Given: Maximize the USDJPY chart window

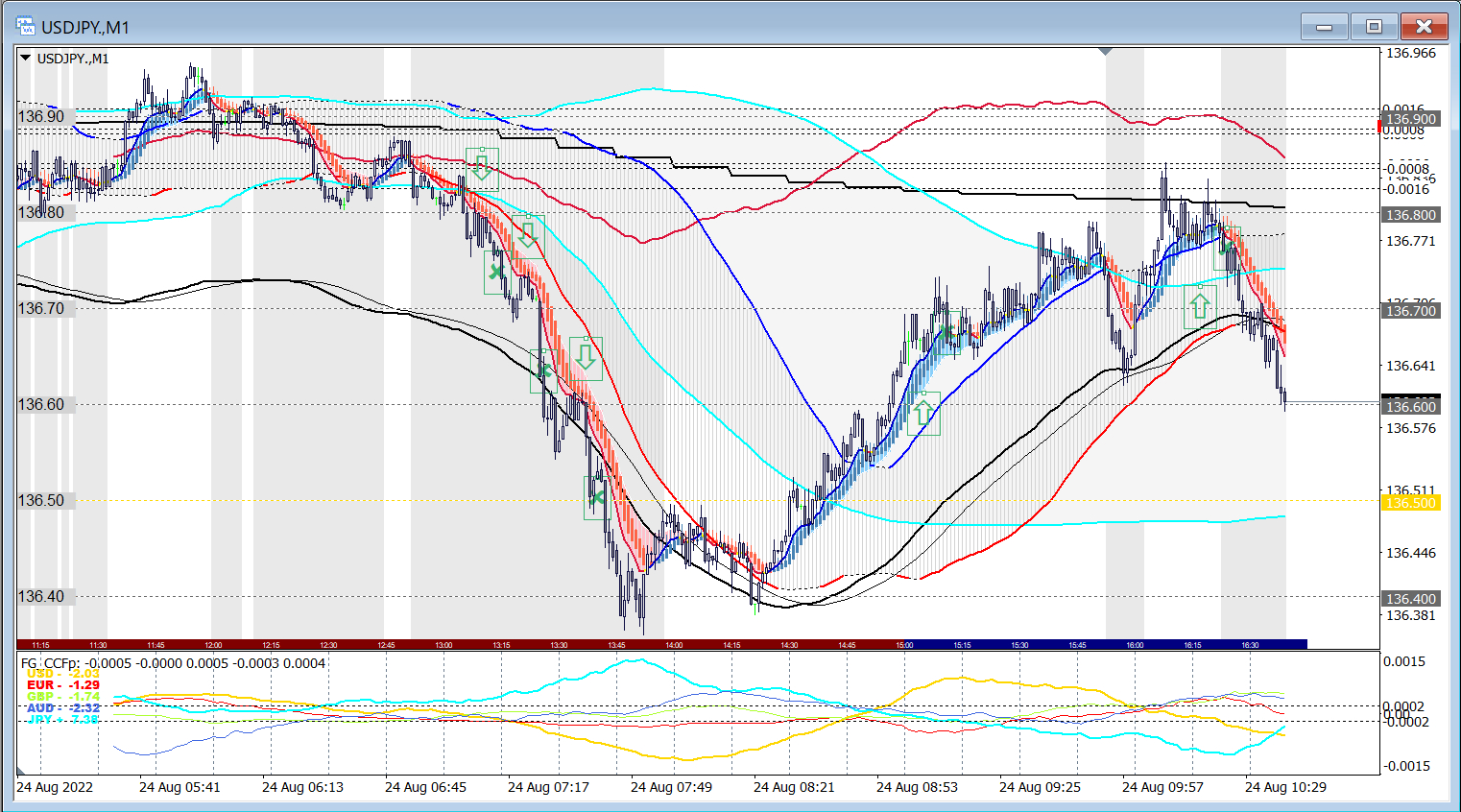Looking at the screenshot, I should point(1374,27).
